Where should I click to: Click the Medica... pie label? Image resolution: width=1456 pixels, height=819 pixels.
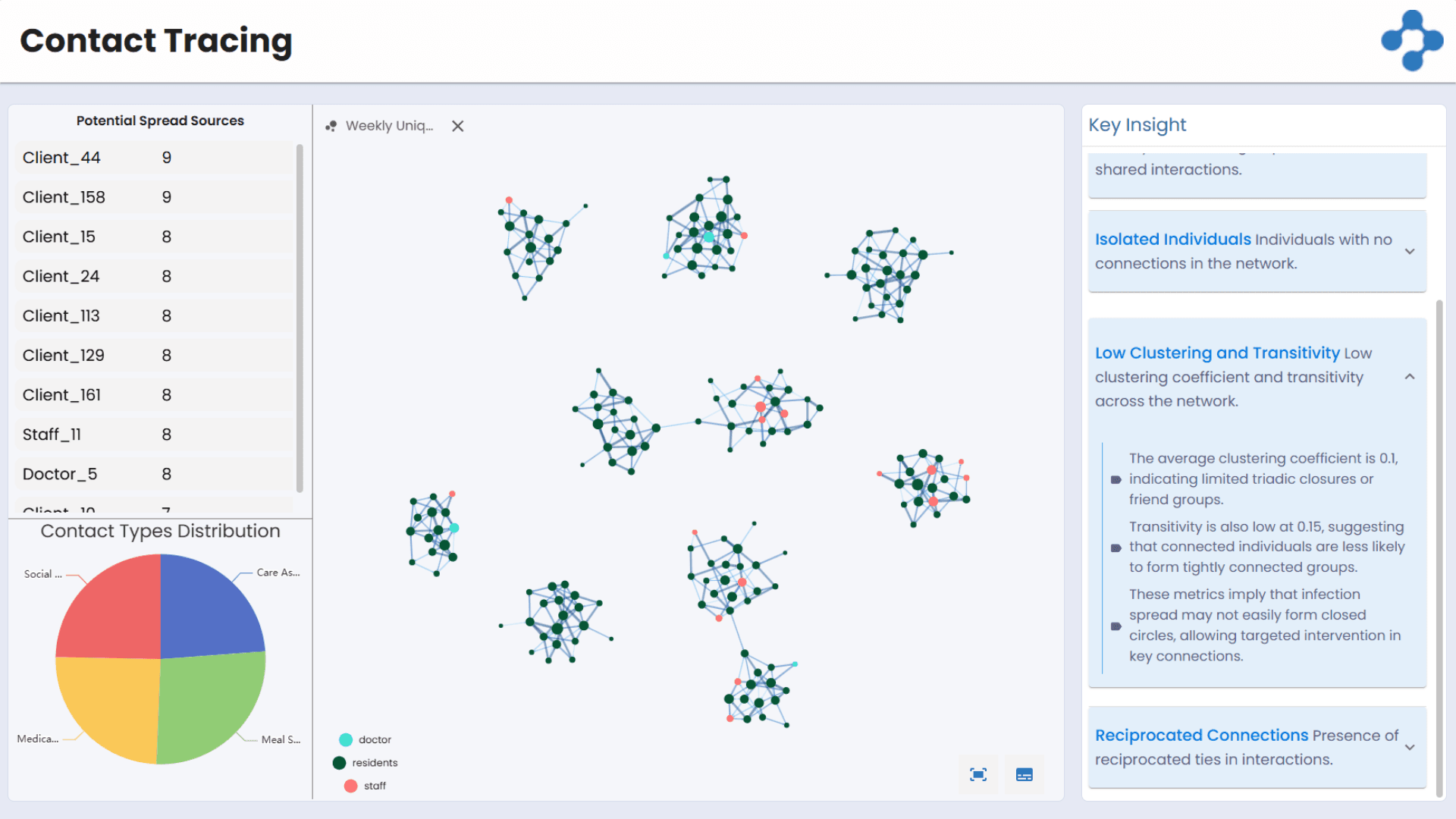pyautogui.click(x=38, y=739)
